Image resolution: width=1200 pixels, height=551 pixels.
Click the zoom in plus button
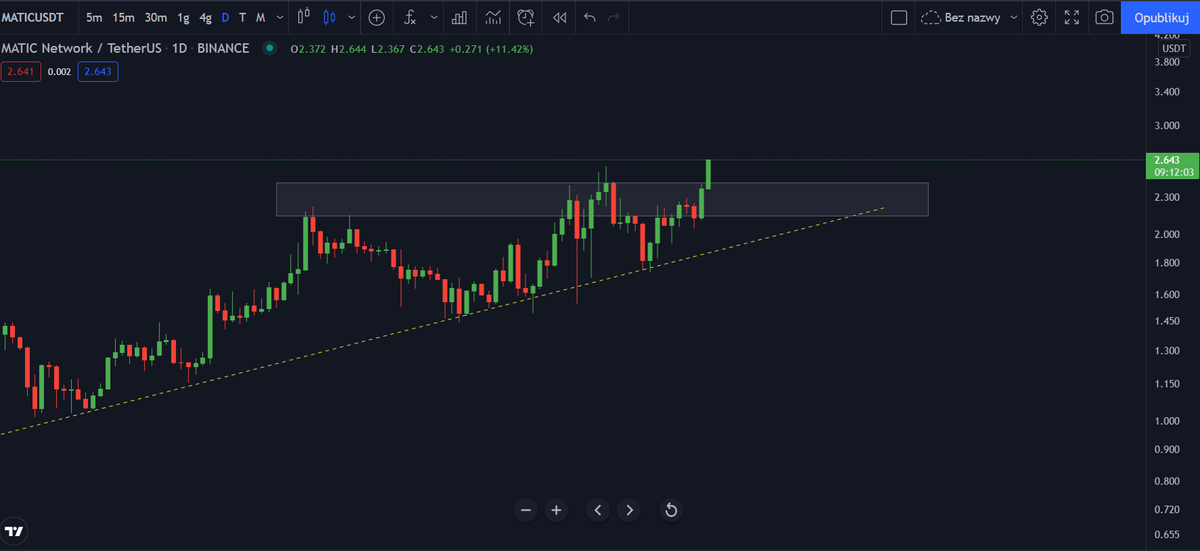(x=556, y=510)
